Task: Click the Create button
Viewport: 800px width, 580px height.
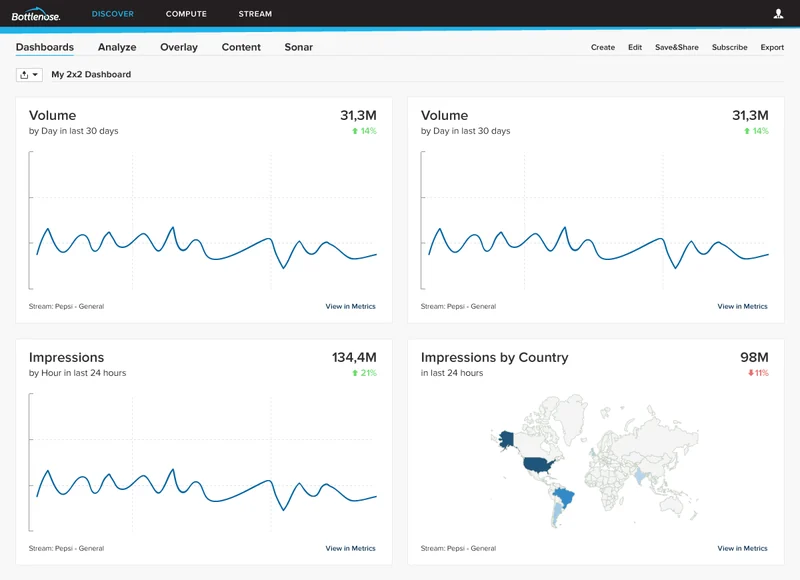Action: click(603, 47)
